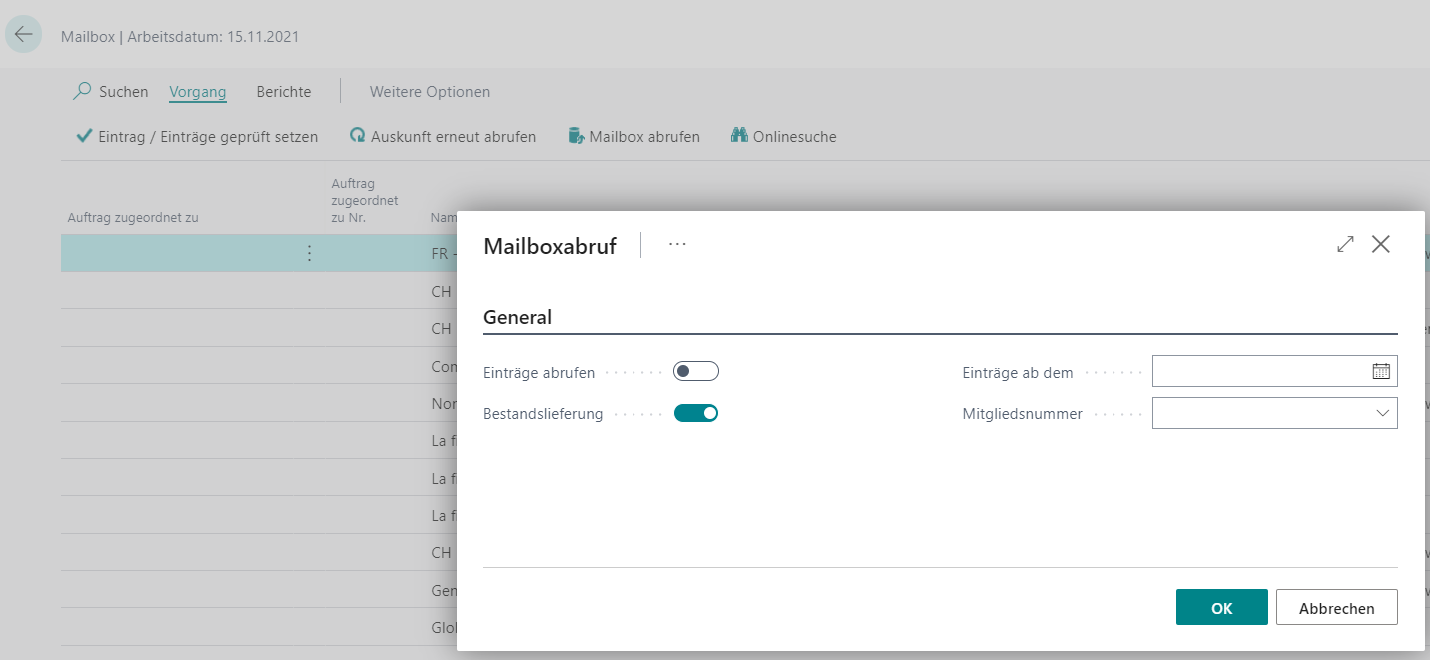1430x660 pixels.
Task: Click the Mailbox abrufen icon
Action: (x=577, y=136)
